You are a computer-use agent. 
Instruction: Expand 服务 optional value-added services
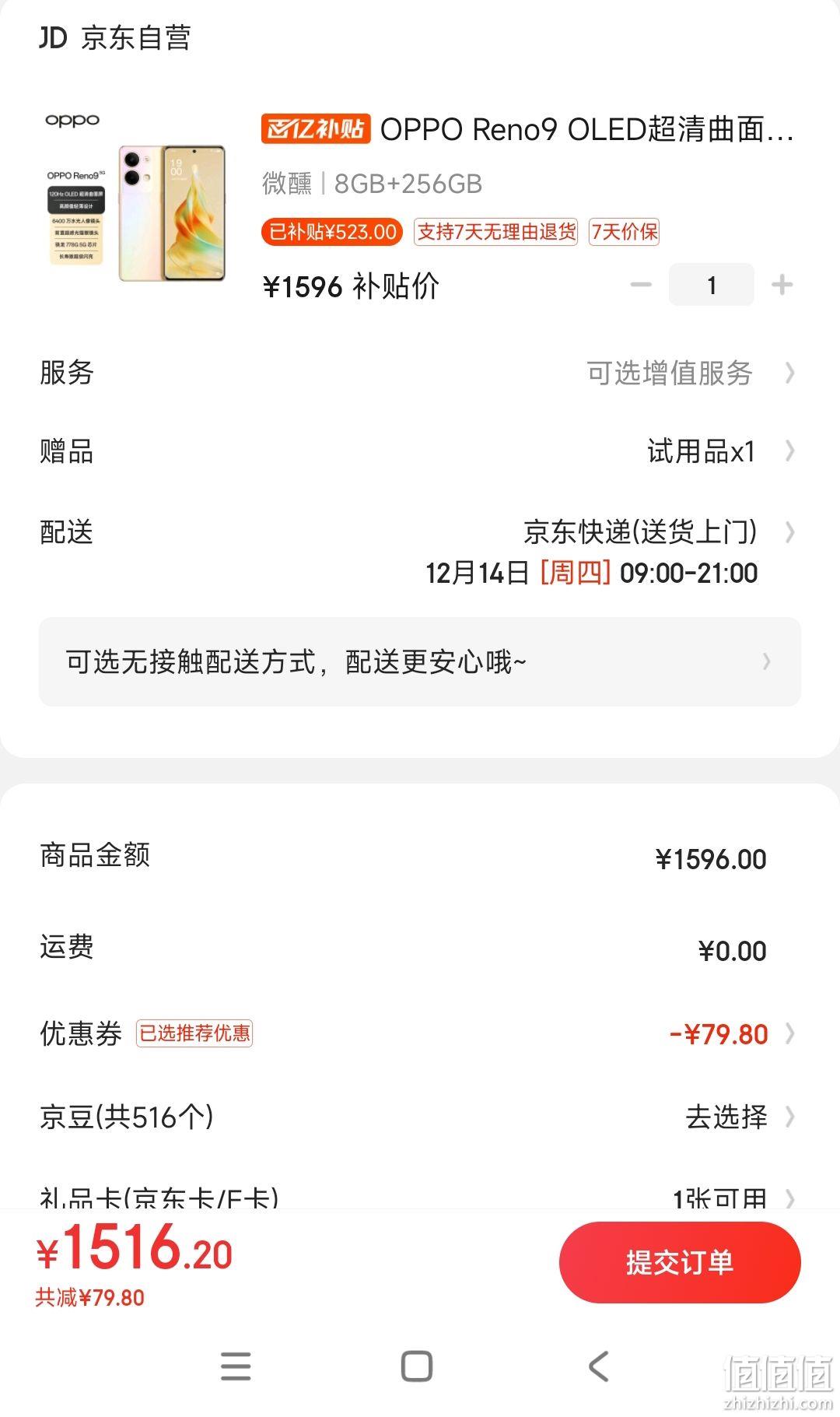(x=420, y=373)
